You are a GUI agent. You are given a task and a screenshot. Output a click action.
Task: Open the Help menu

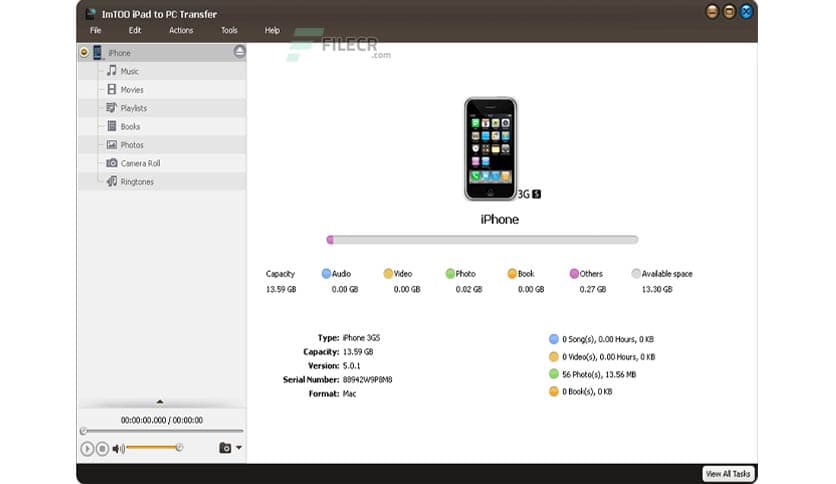click(x=272, y=30)
